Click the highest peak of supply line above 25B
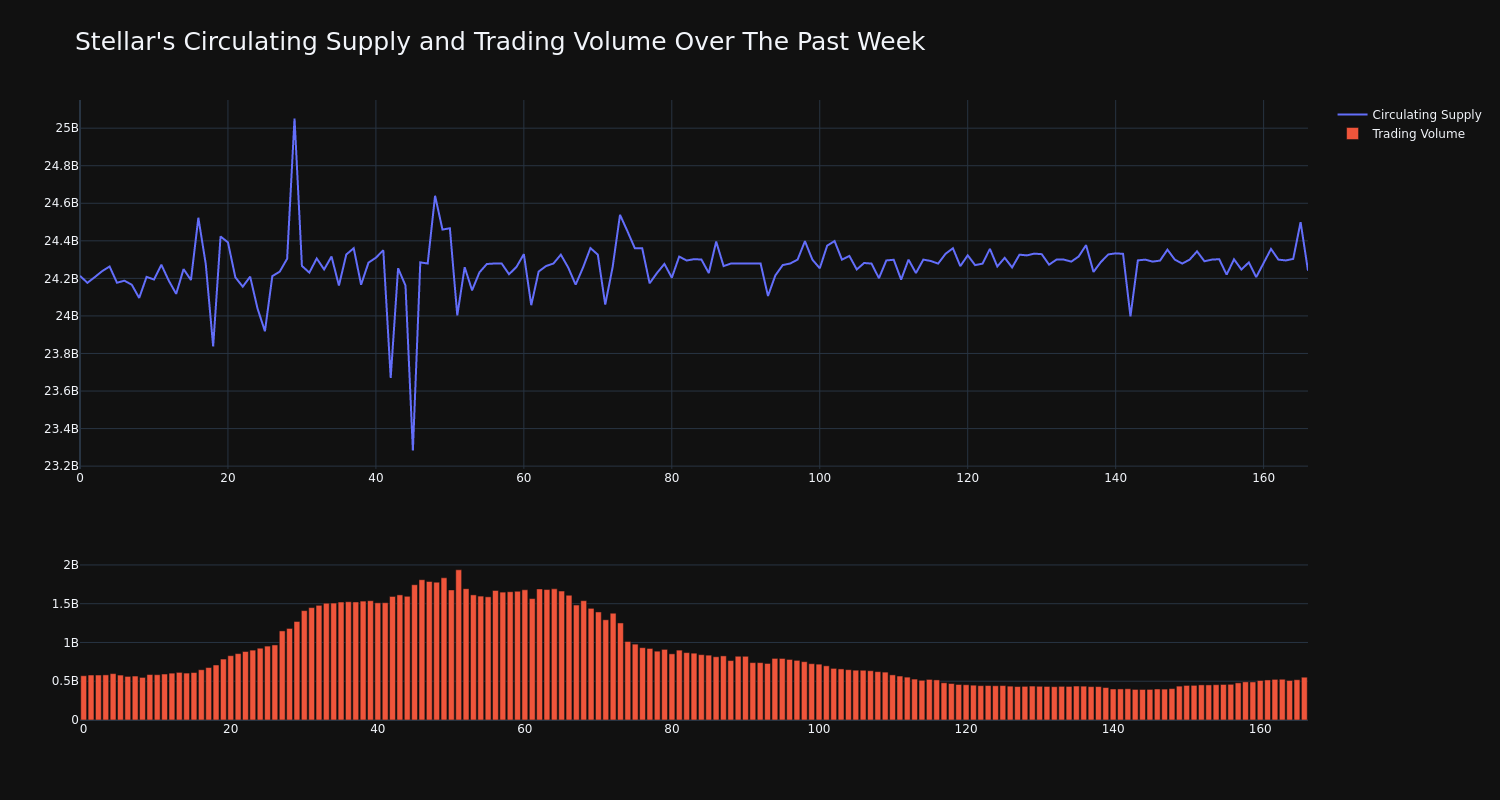 (x=294, y=120)
